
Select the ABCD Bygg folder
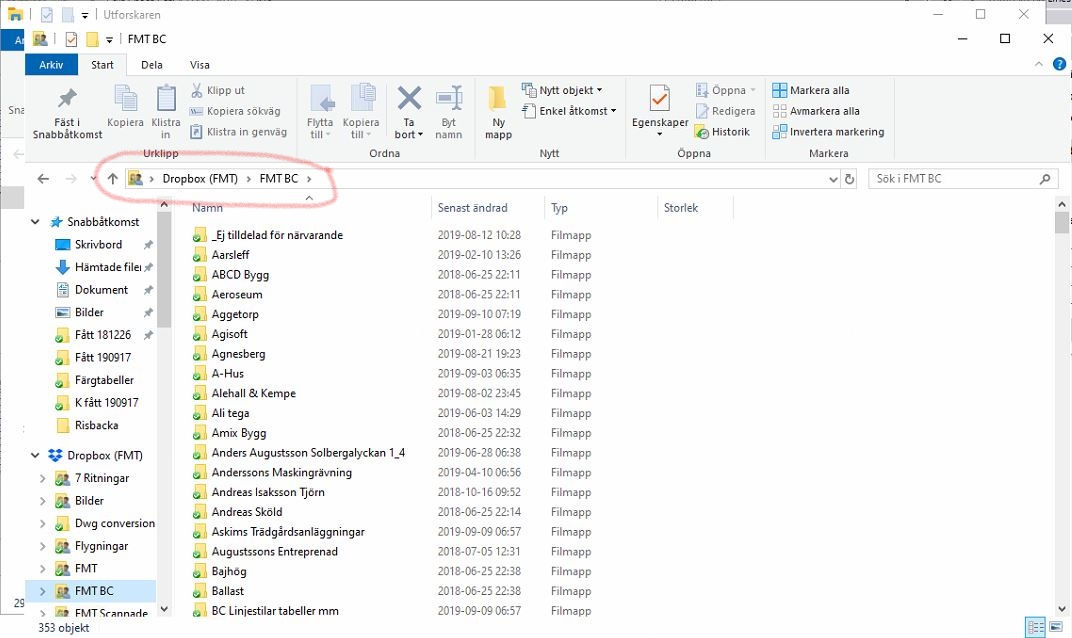pos(240,274)
